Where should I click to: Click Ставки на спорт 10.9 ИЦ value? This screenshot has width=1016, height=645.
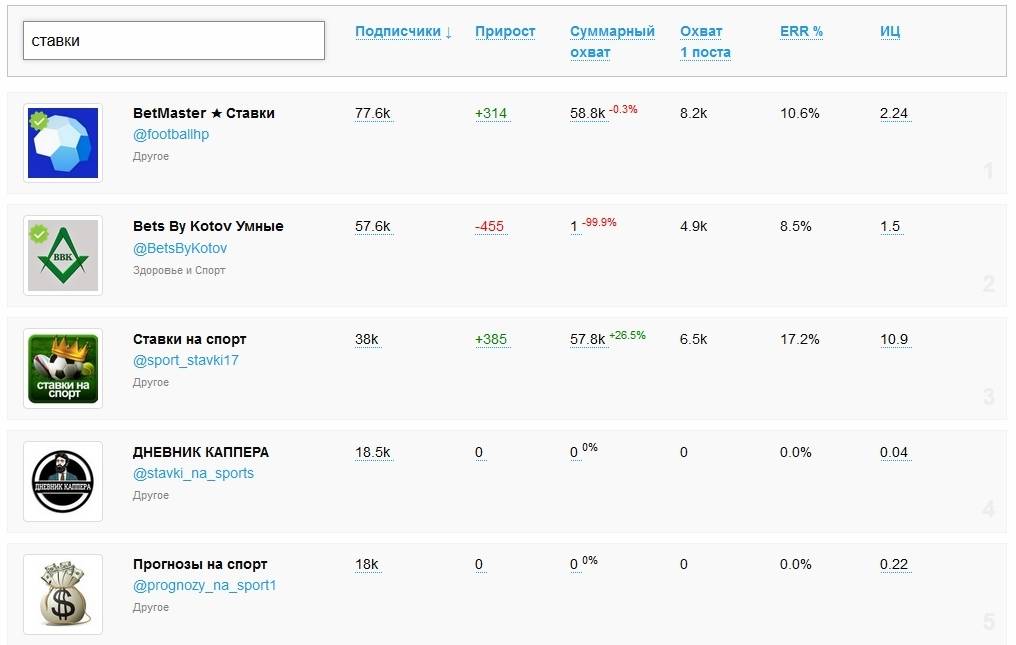coord(894,340)
